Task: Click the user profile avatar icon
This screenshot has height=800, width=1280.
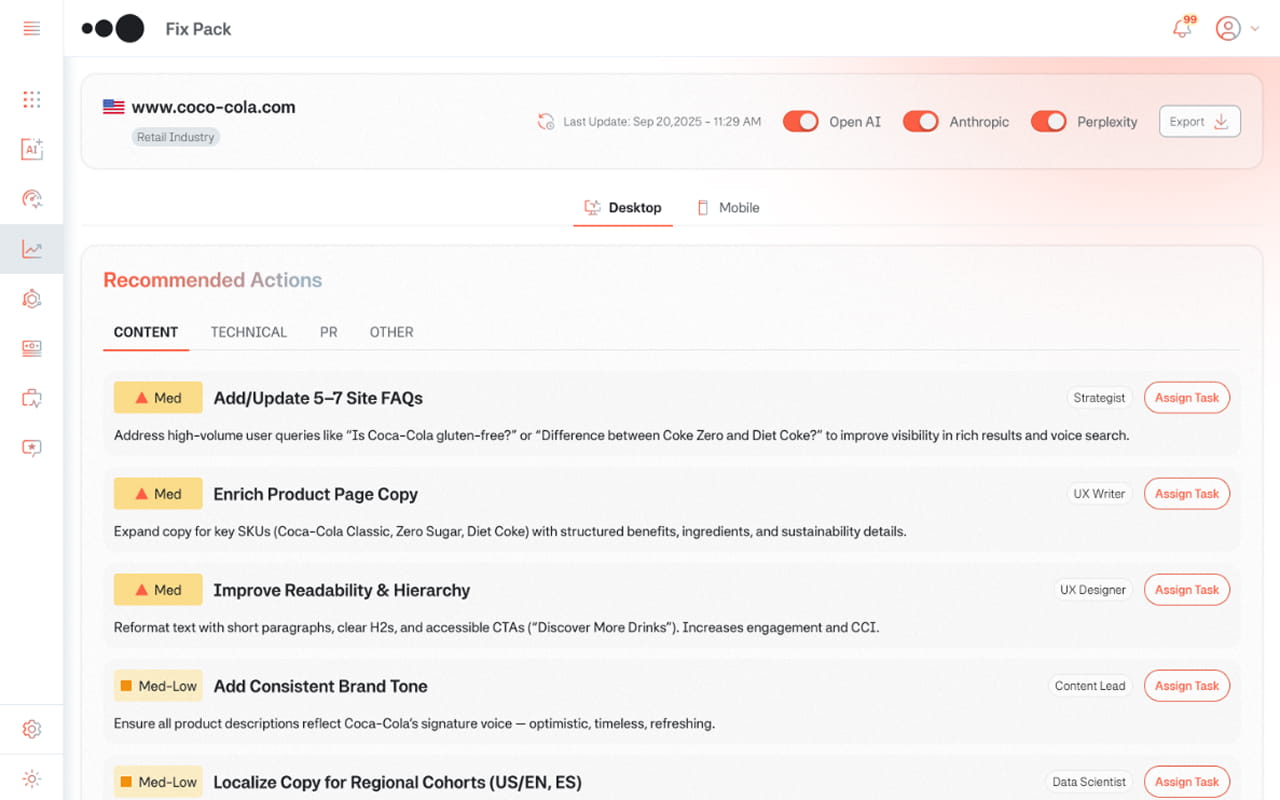Action: click(x=1228, y=29)
